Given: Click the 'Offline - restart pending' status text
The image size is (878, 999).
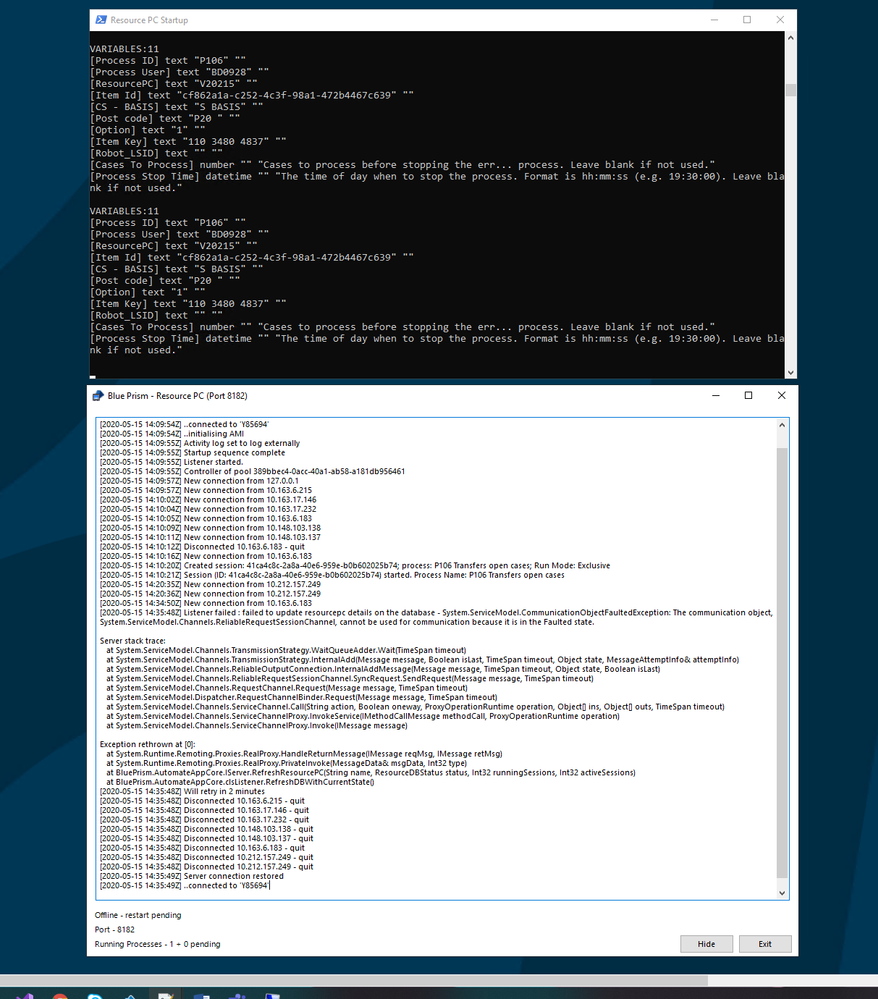Looking at the screenshot, I should [138, 915].
